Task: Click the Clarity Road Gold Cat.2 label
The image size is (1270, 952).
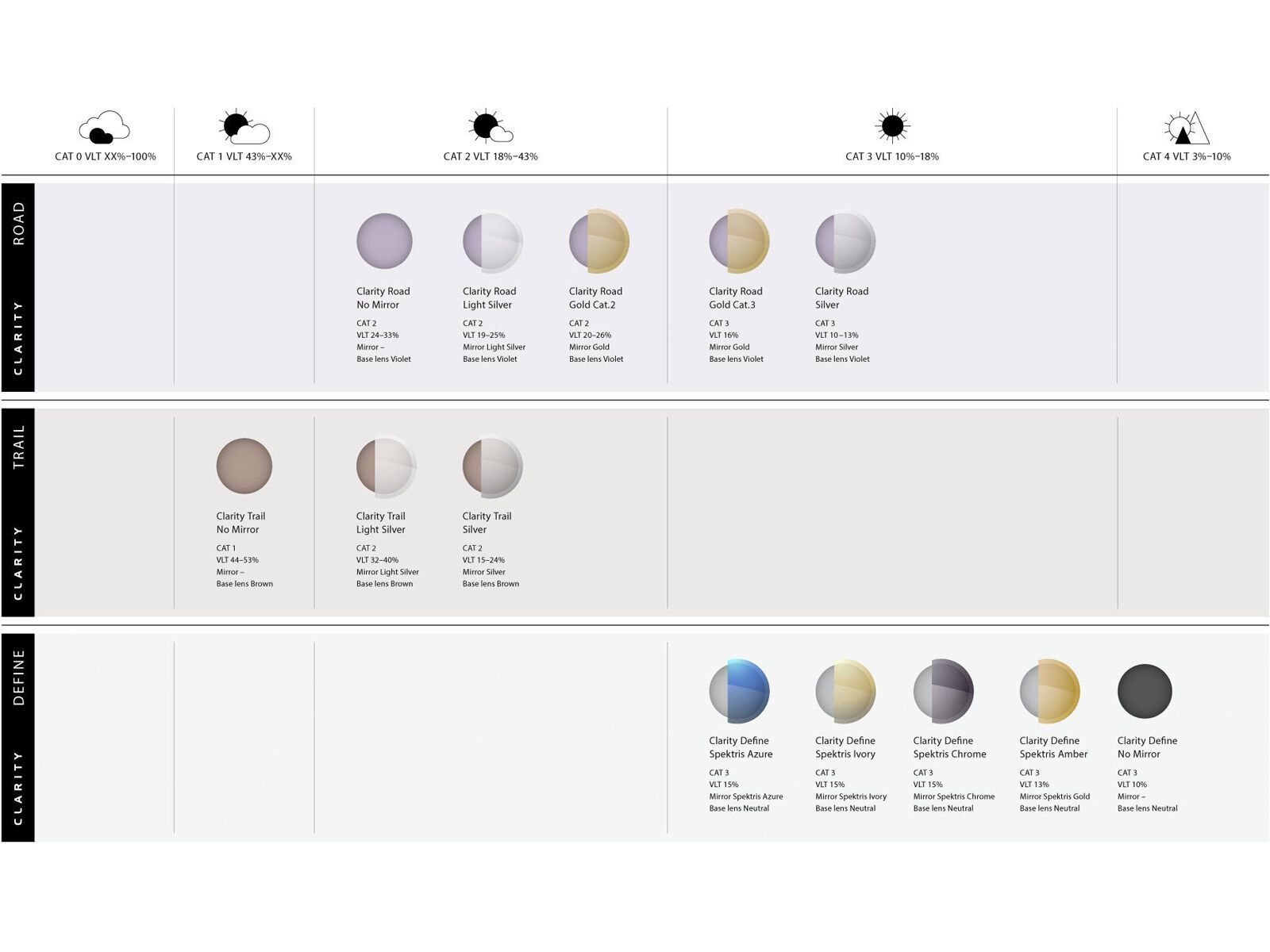Action: tap(595, 297)
